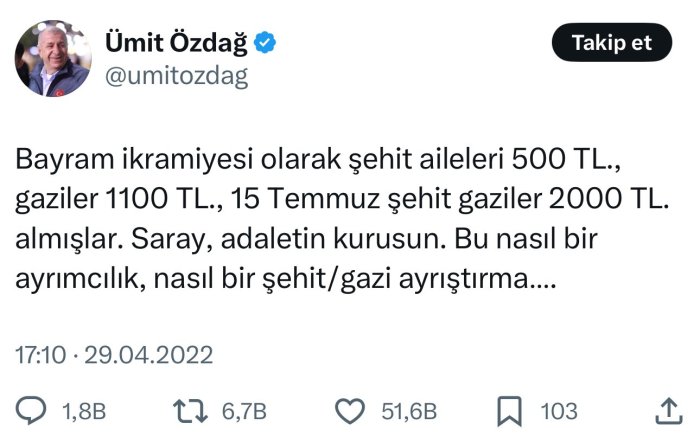
Task: Like the tweet with the heart icon
Action: tap(349, 410)
